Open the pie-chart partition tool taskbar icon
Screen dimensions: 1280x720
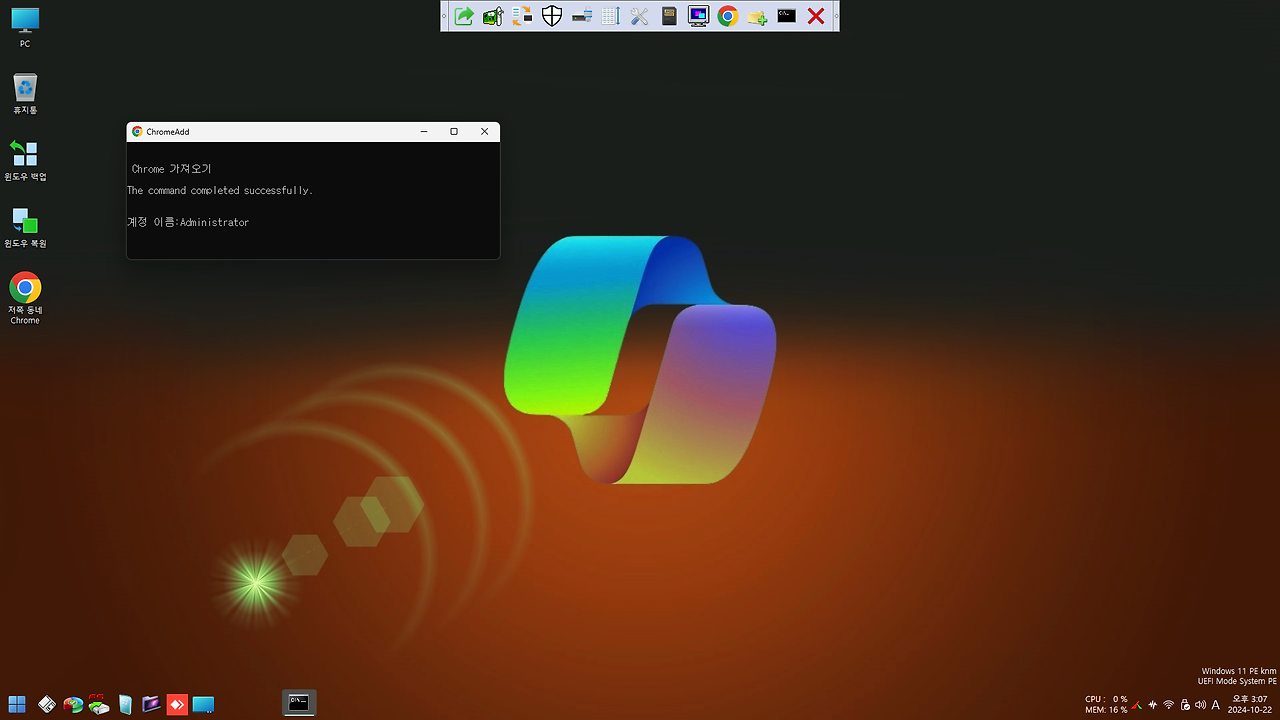click(x=73, y=704)
